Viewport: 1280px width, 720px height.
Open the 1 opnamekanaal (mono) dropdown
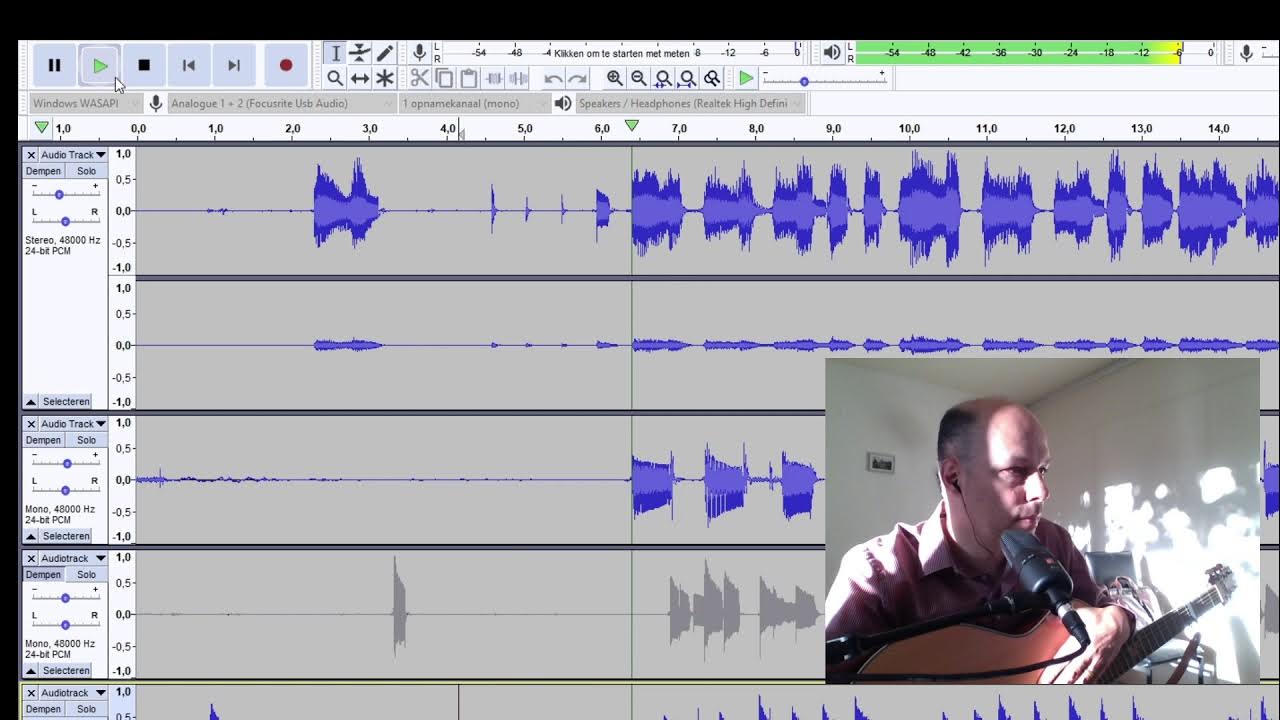475,103
